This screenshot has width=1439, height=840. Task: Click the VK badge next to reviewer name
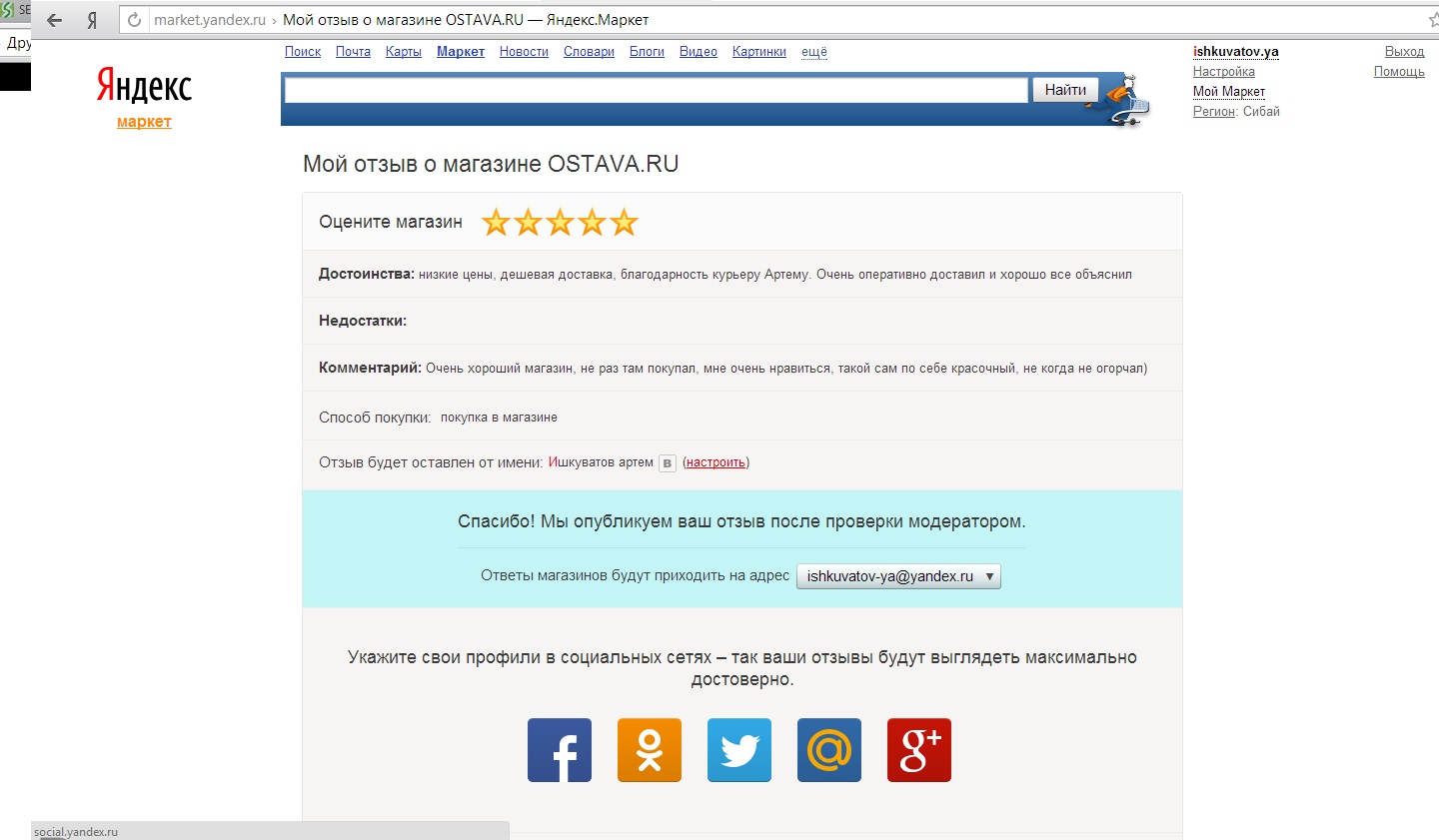click(x=668, y=463)
